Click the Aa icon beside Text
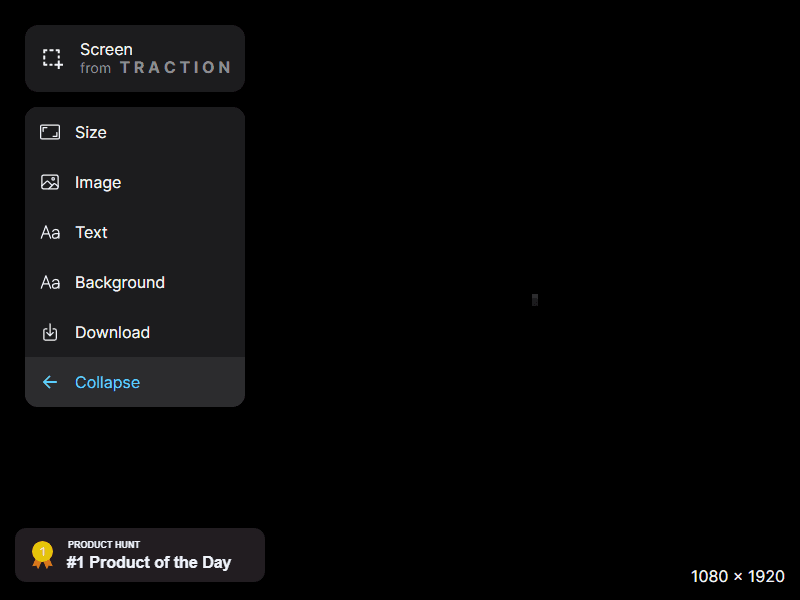 tap(50, 232)
